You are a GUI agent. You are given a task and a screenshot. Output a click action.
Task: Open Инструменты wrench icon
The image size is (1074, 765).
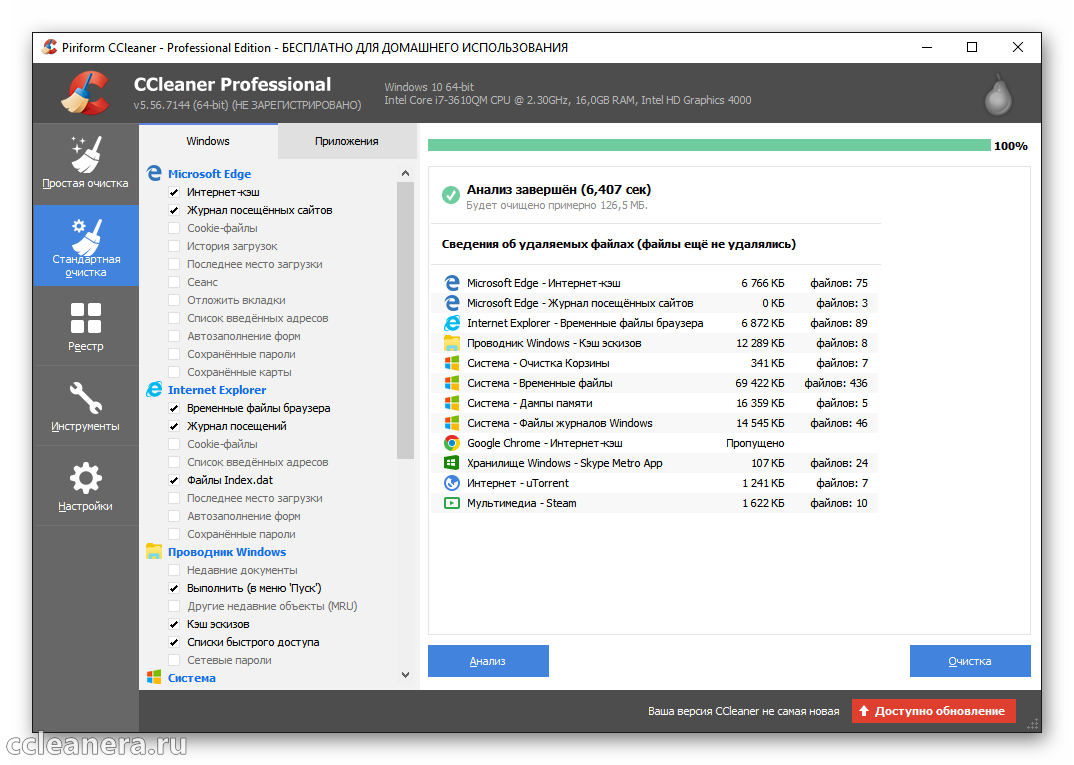[86, 399]
